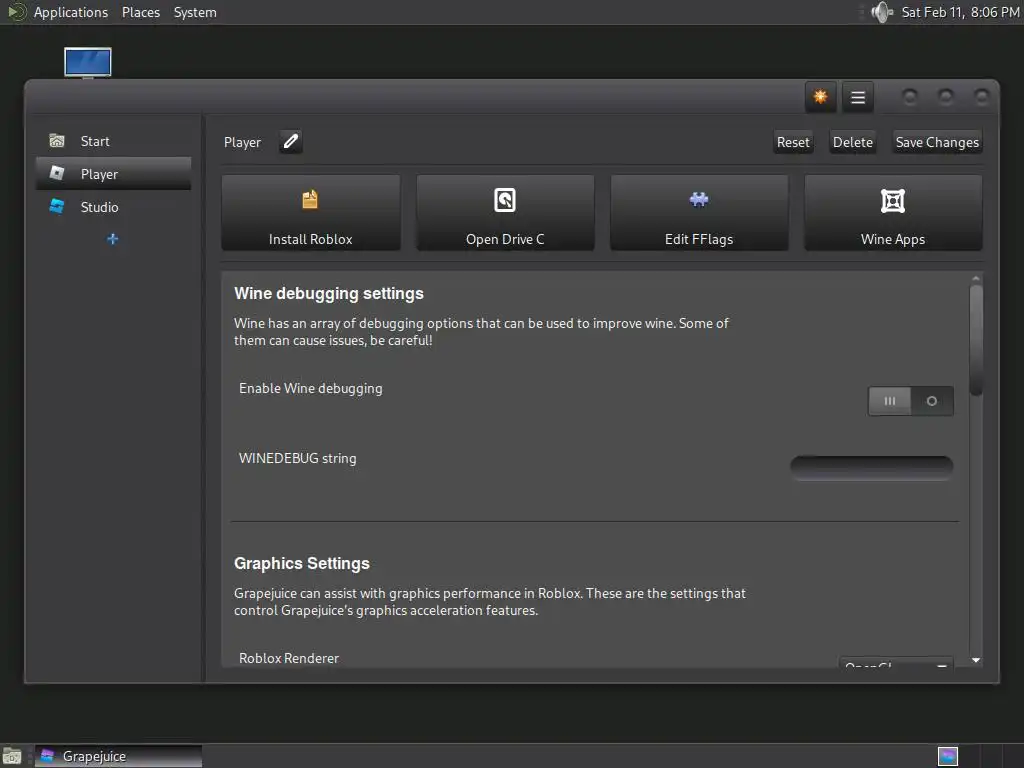Click the Wine Apps grid icon
Image resolution: width=1024 pixels, height=768 pixels.
pos(893,200)
